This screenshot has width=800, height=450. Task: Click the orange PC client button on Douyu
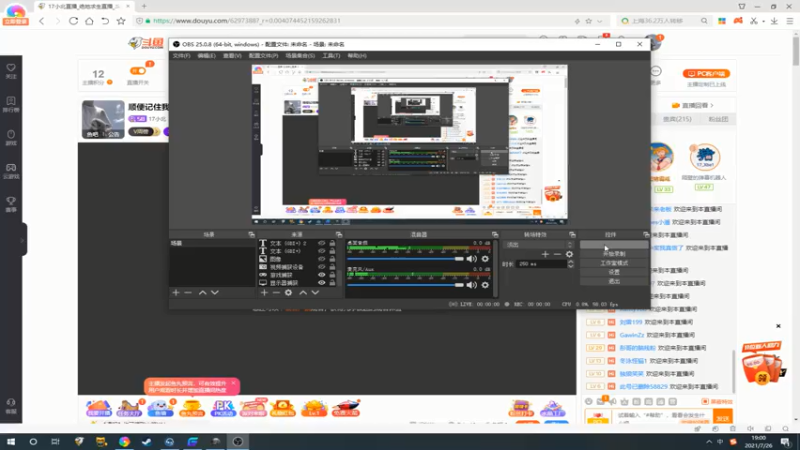pyautogui.click(x=706, y=73)
